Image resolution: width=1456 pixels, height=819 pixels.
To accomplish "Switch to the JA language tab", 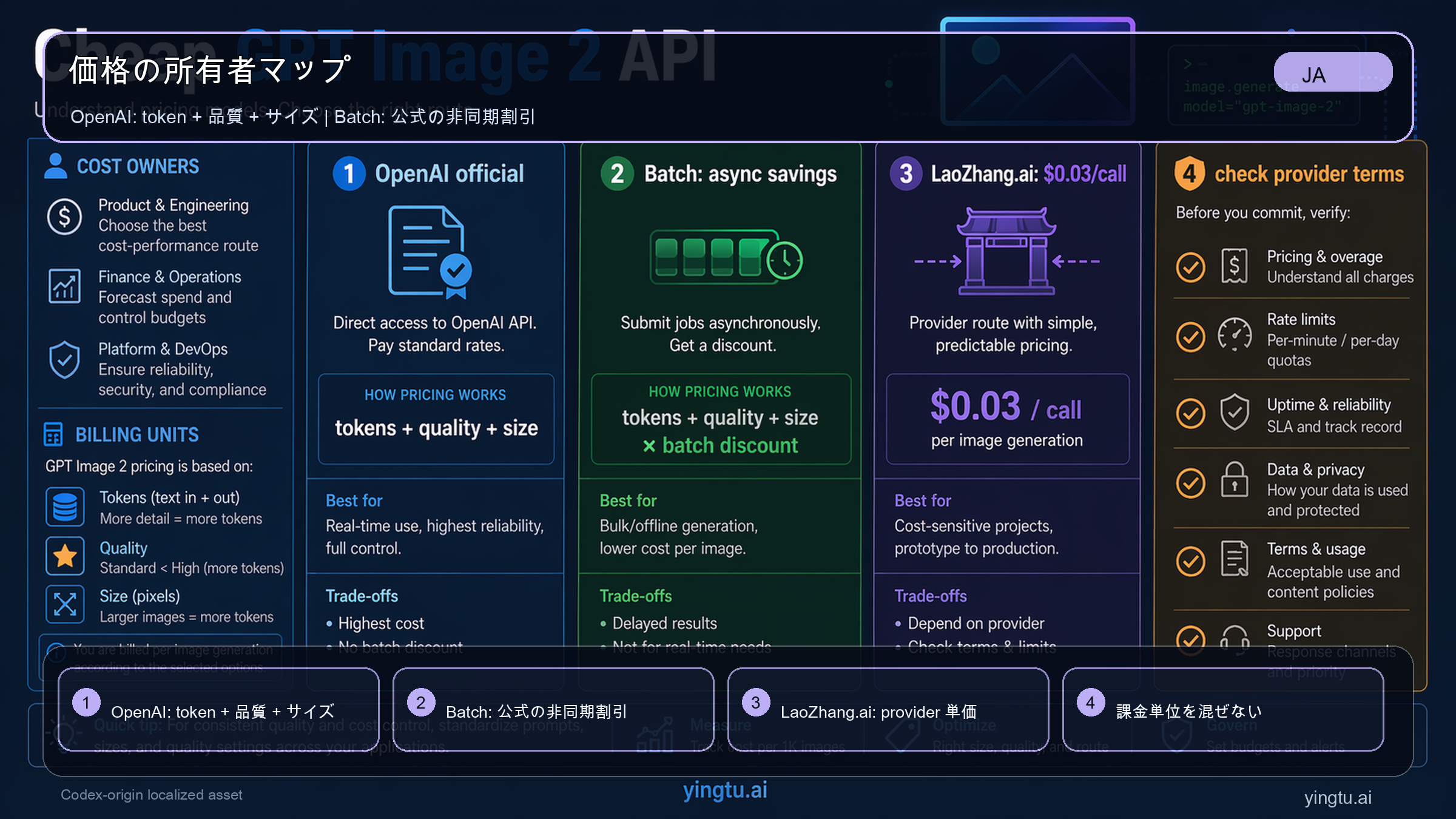I will coord(1332,72).
